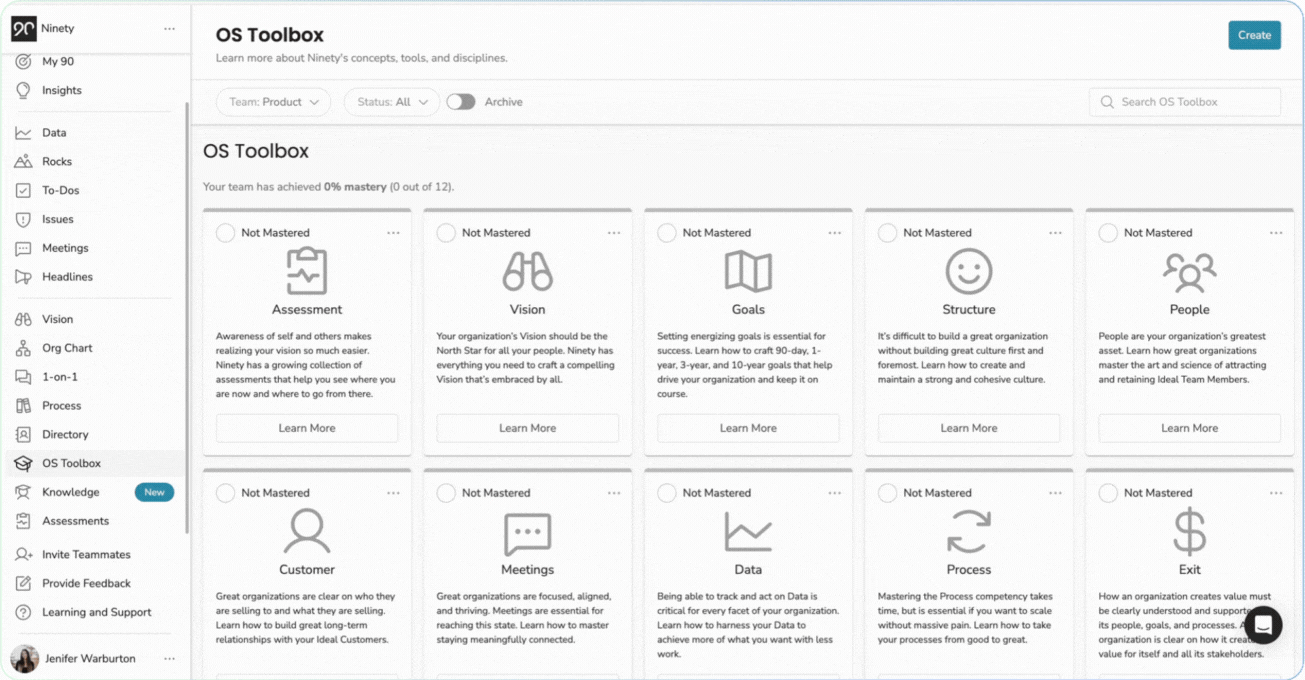Click the Customer card person icon
This screenshot has width=1305, height=680.
tap(307, 531)
